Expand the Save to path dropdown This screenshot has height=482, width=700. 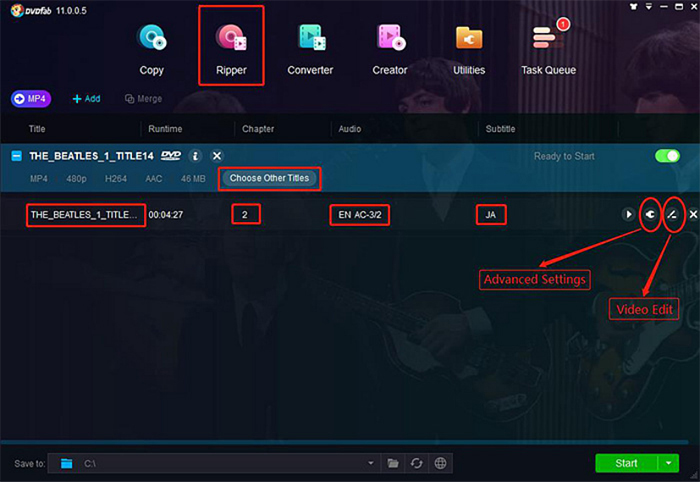click(x=371, y=463)
